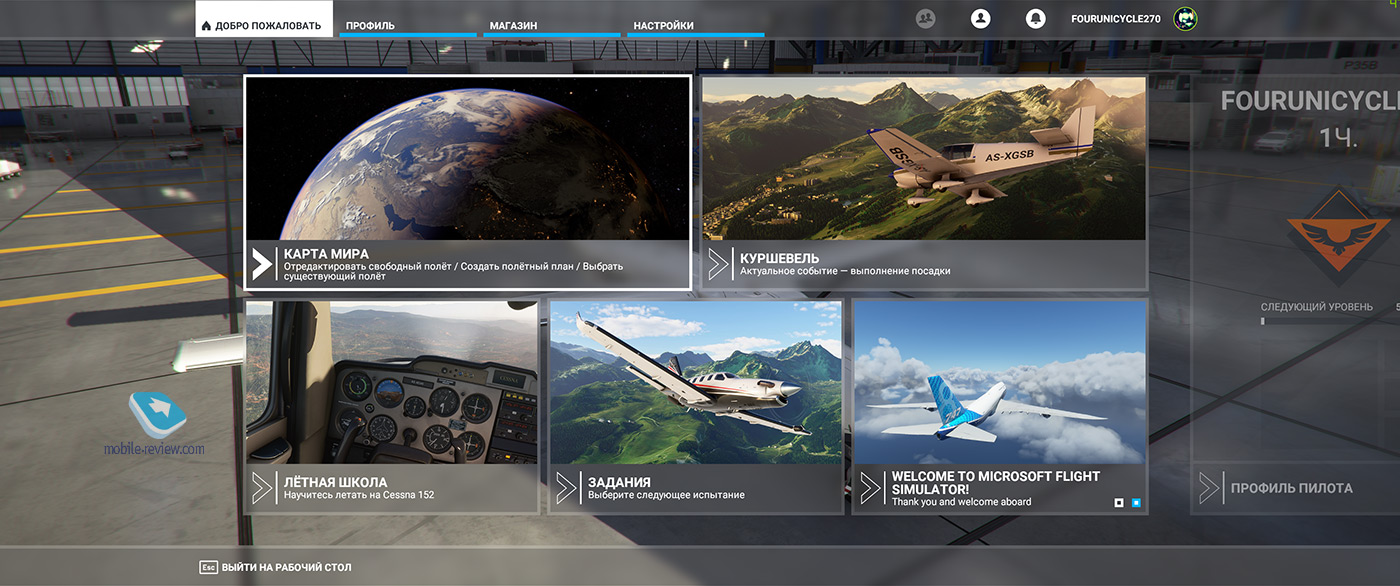The image size is (1400, 586).
Task: Click the Научитесь летать на Cessna 152 text
Action: click(359, 495)
